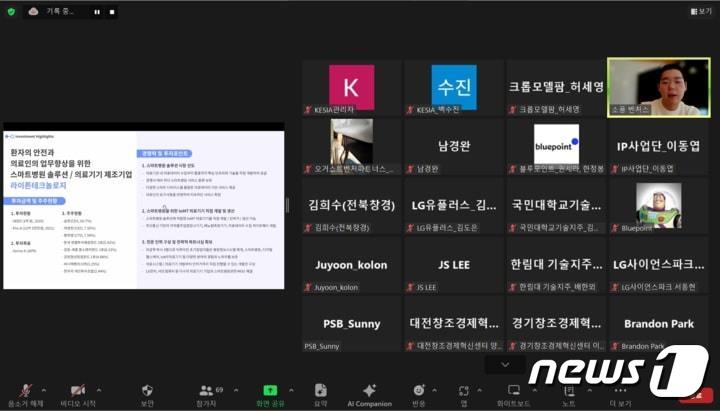This screenshot has width=720, height=411.
Task: Select the bluepoint logo participant tile
Action: tap(556, 146)
